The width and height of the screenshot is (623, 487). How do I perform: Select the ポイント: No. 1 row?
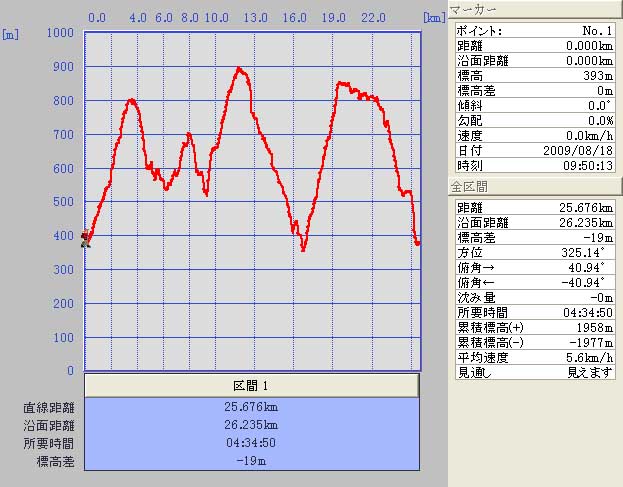(535, 31)
